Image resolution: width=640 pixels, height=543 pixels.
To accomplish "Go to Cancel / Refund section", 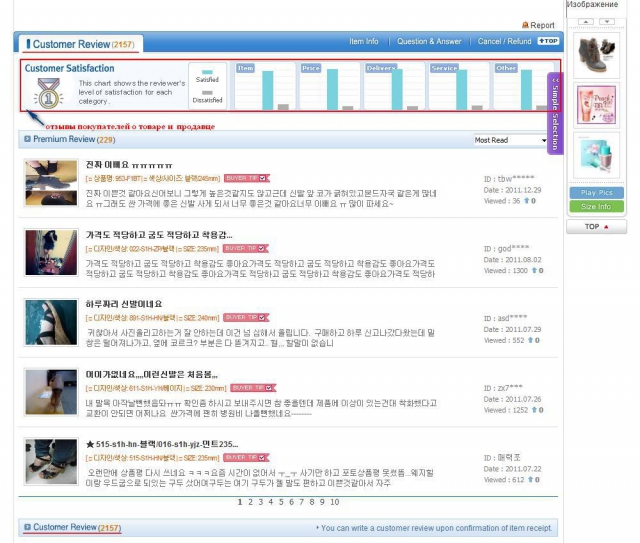I will 504,41.
